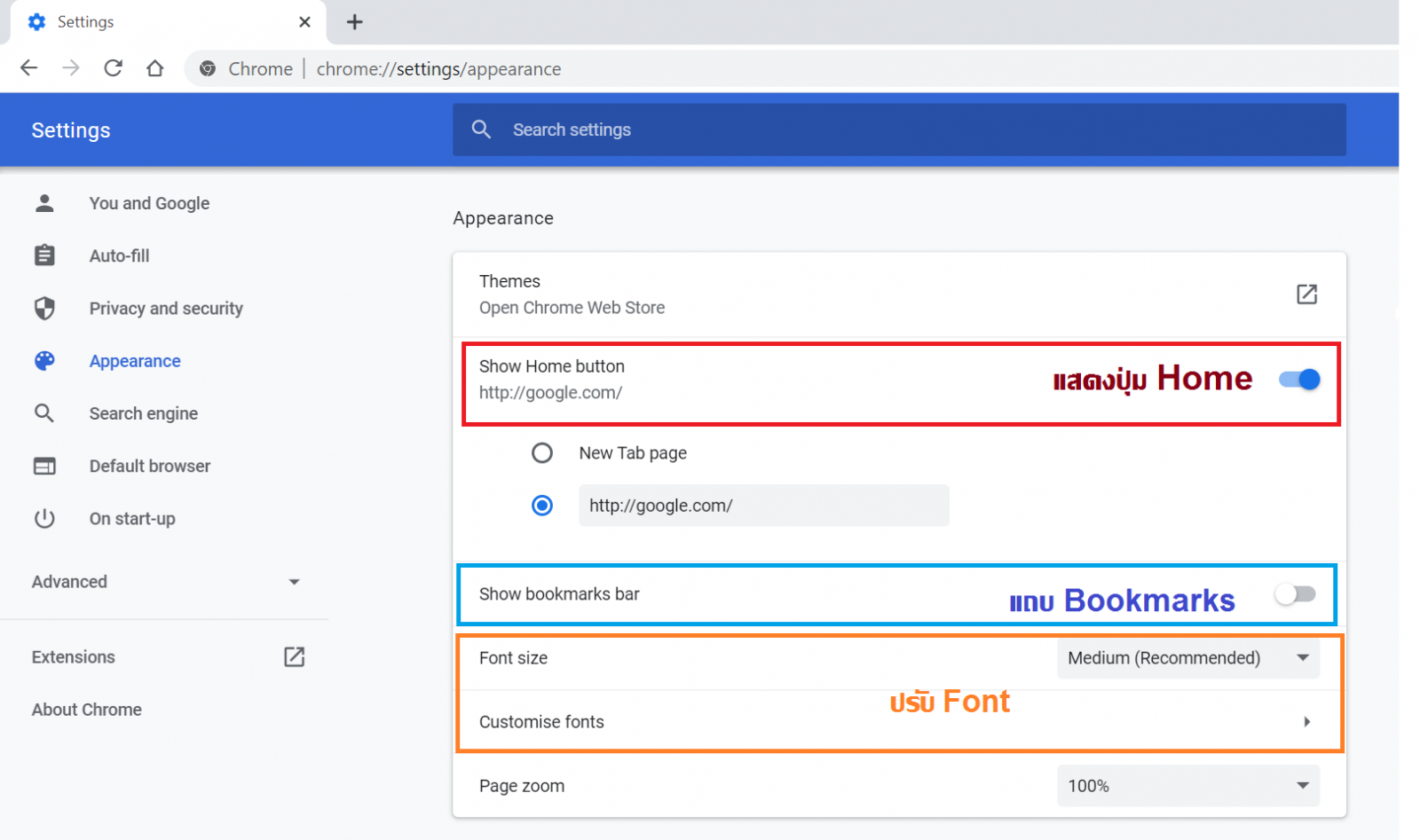Select the http://google.com/ radio button
The image size is (1420, 840).
[542, 506]
